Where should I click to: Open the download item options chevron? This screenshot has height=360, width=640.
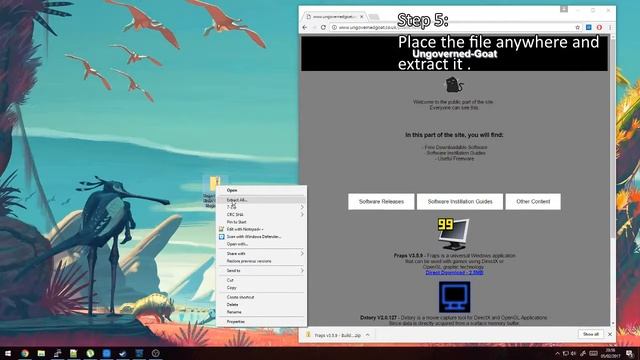tap(367, 335)
